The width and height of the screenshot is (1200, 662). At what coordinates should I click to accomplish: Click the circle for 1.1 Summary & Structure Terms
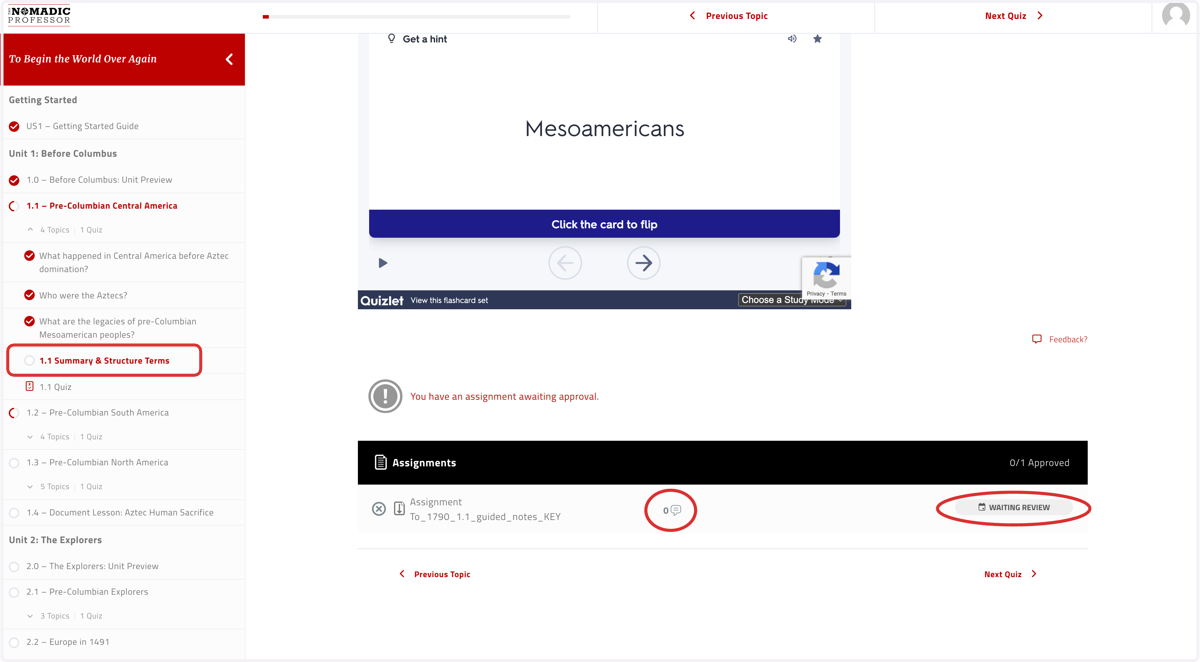29,361
